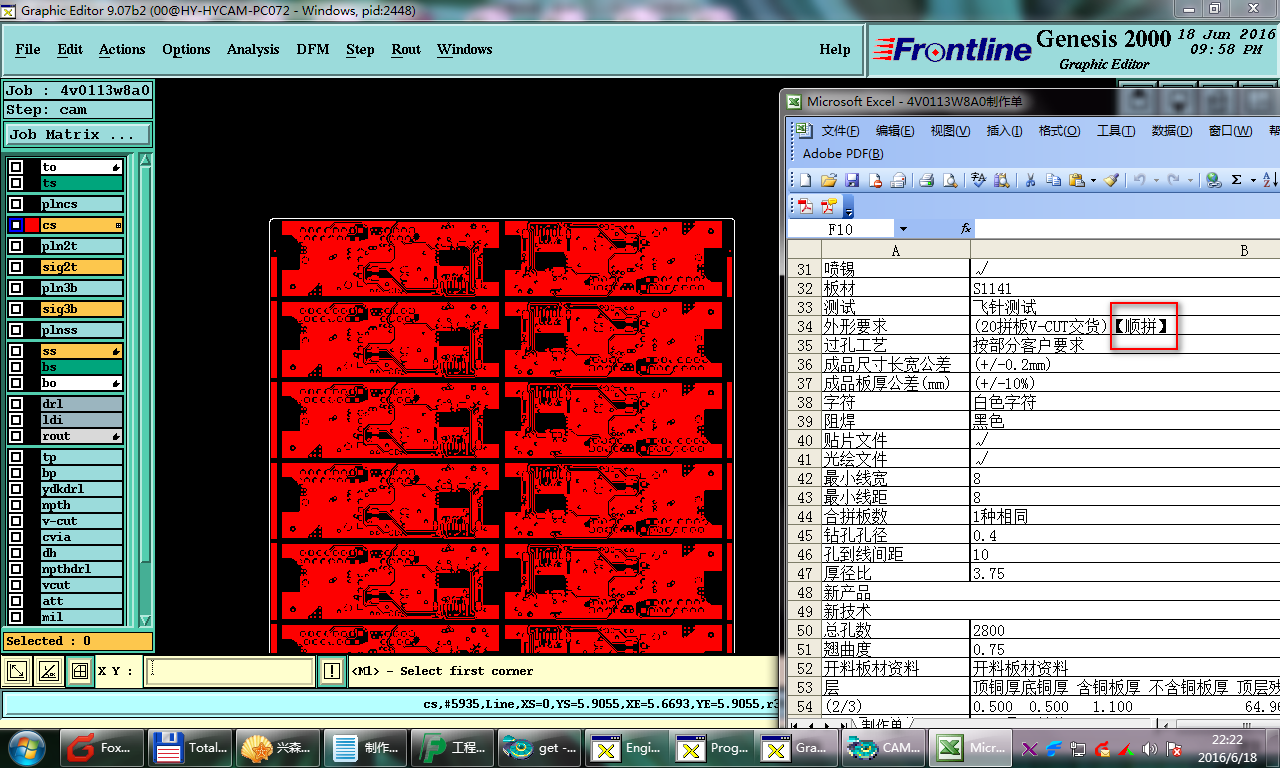Toggle display checkbox for layer 'sig3b'
Image resolution: width=1280 pixels, height=768 pixels.
tap(16, 309)
